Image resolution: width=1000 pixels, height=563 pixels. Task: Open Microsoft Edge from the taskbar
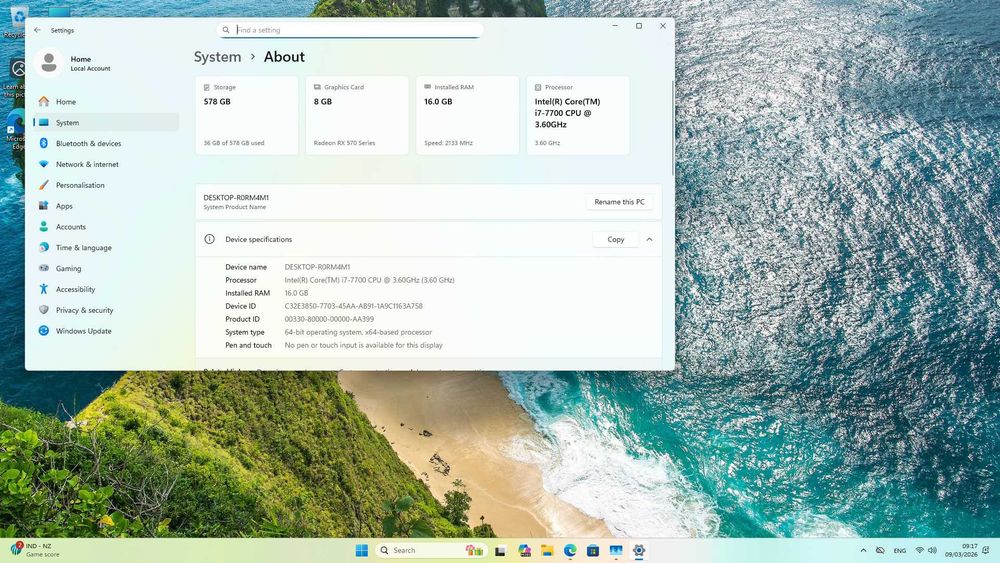(570, 550)
